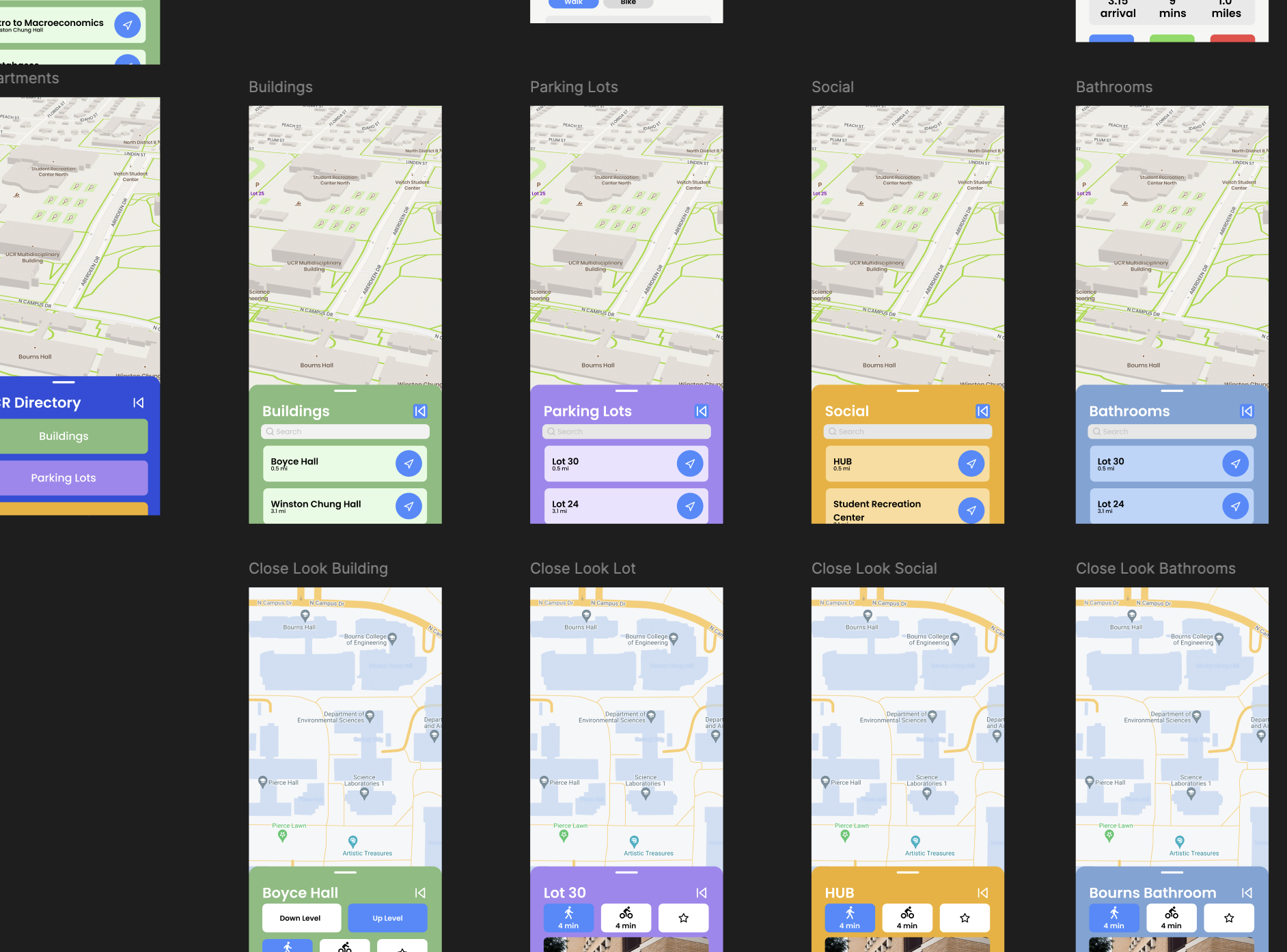Select walk 4 min option for HUB

(850, 918)
